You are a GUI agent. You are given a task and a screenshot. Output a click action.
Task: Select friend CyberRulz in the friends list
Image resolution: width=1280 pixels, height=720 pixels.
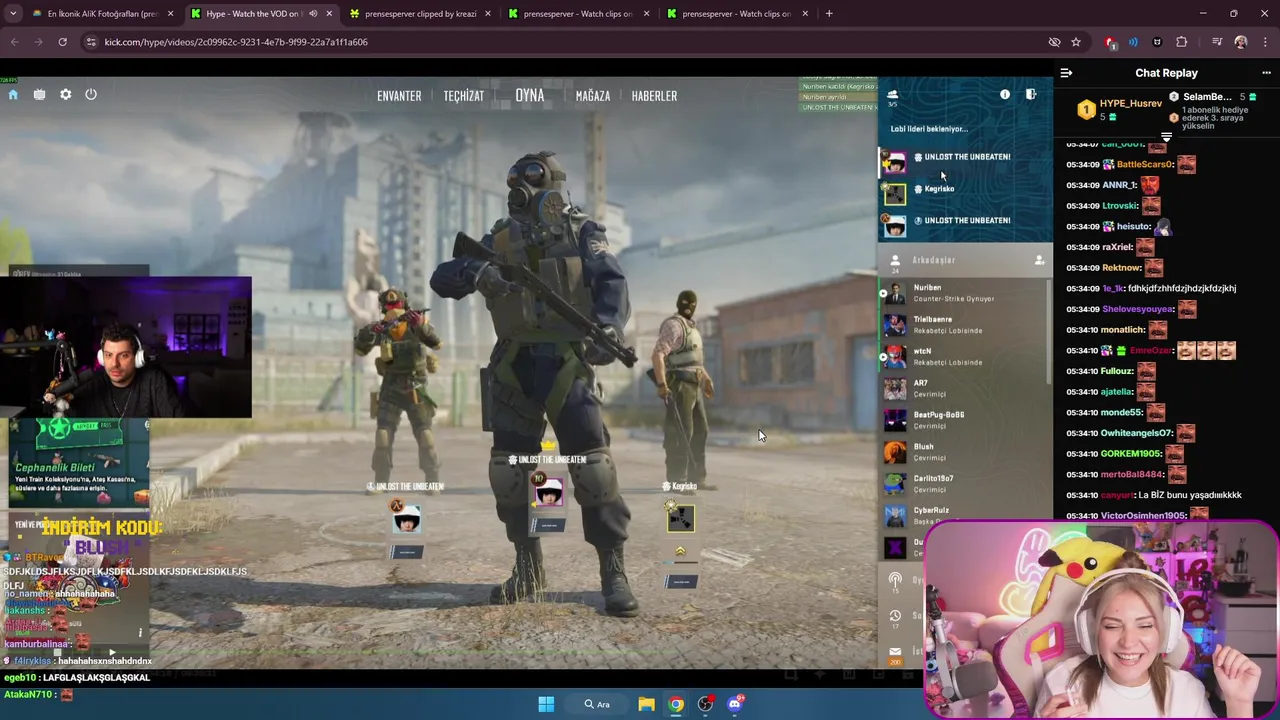[965, 515]
